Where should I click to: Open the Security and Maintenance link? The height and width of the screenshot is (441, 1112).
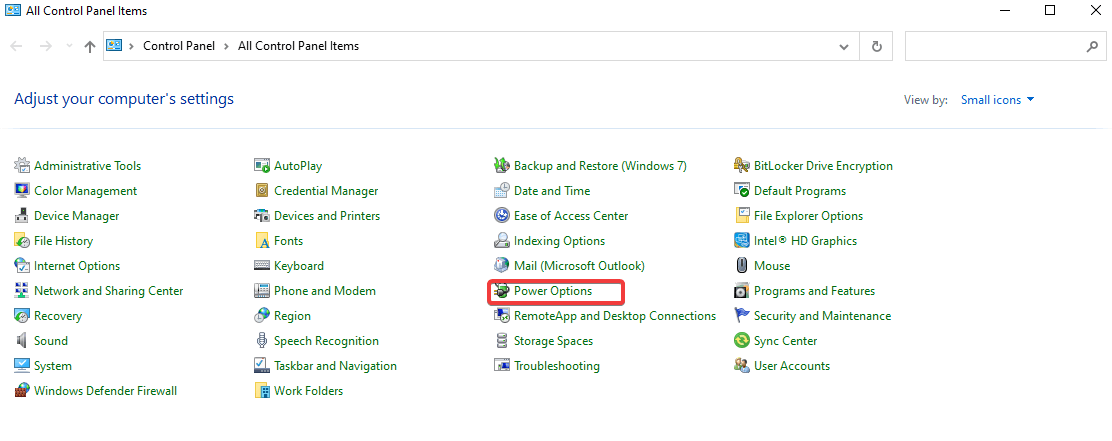pyautogui.click(x=822, y=316)
